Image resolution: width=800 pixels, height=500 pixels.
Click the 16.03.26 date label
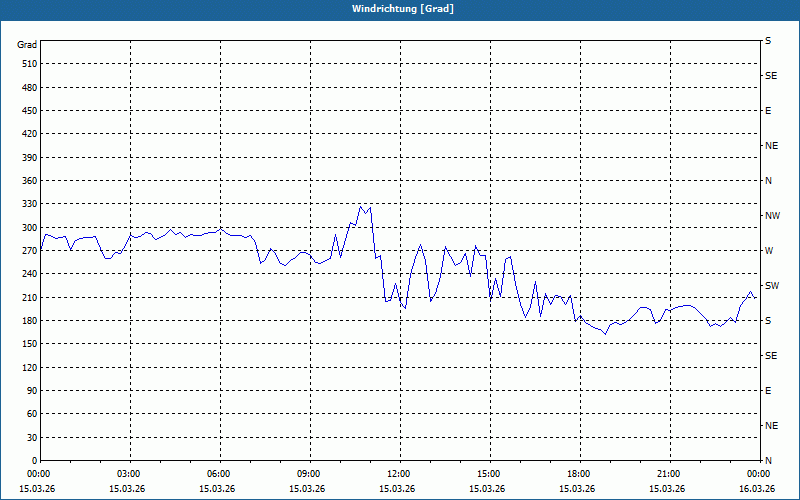pos(757,489)
